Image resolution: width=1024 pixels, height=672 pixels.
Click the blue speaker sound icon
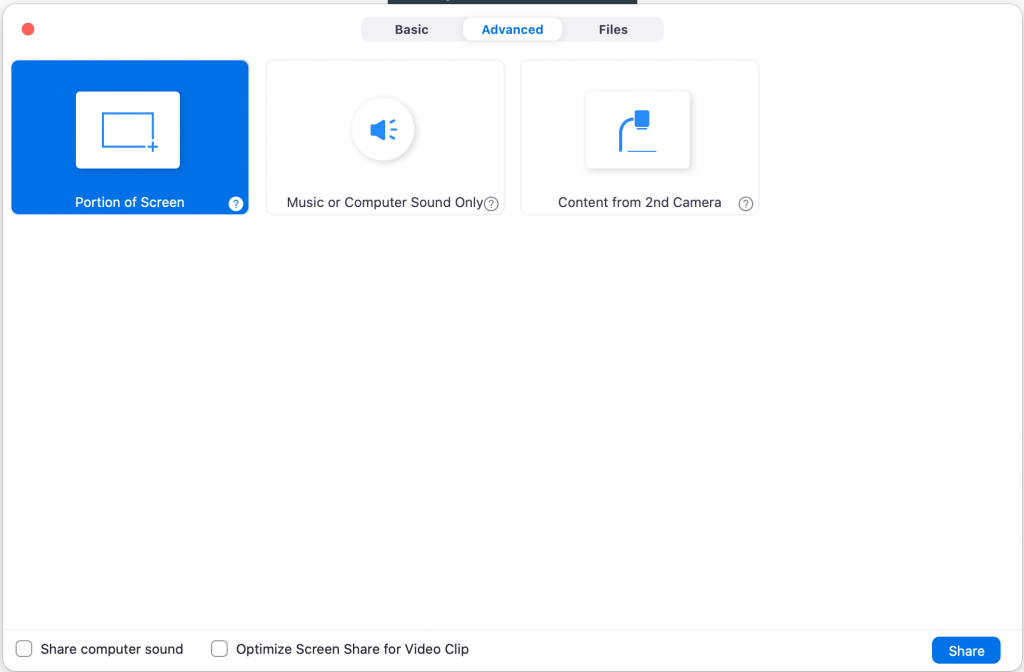pos(383,129)
